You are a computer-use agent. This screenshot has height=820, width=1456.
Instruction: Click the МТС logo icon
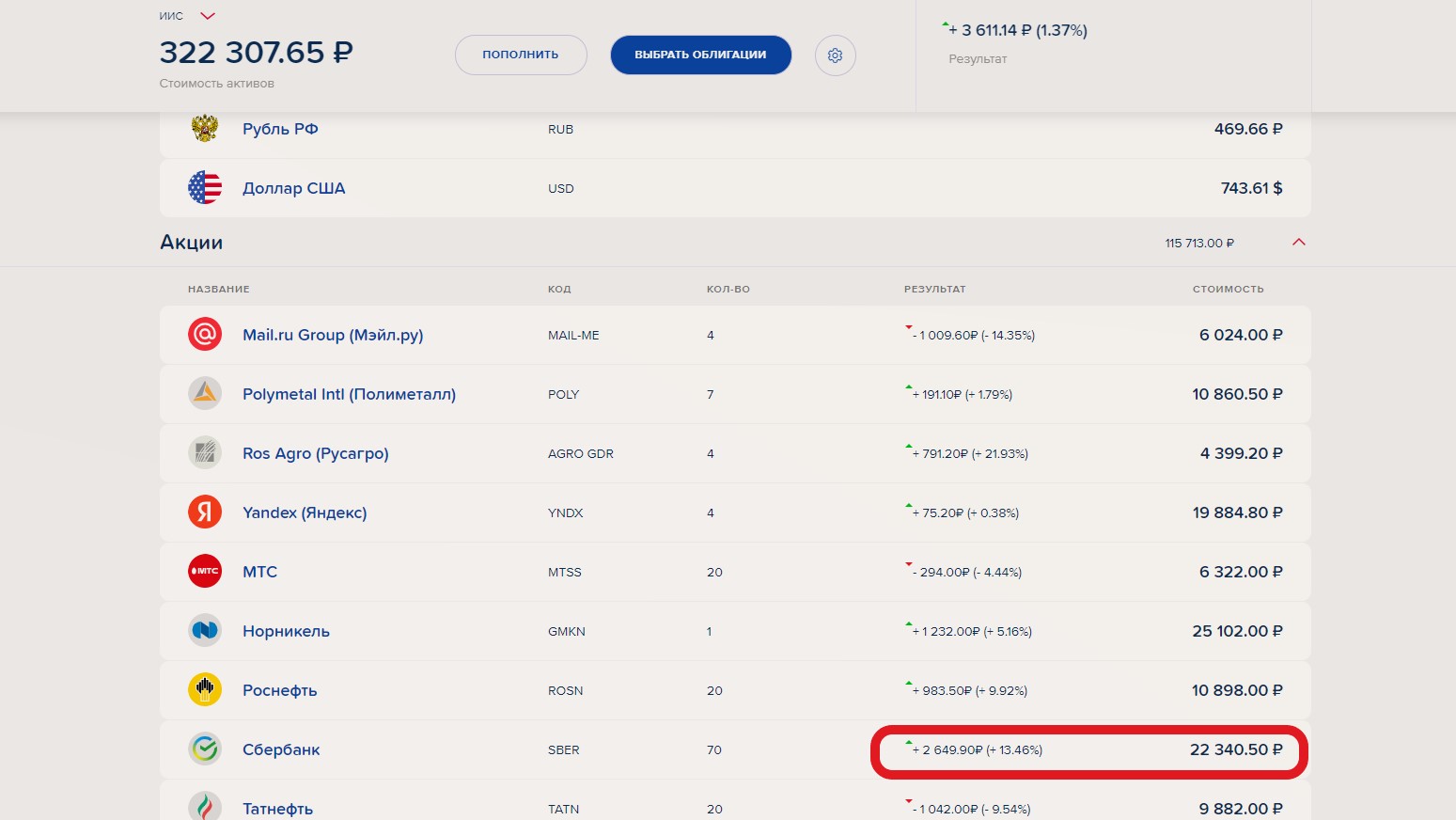[x=205, y=571]
